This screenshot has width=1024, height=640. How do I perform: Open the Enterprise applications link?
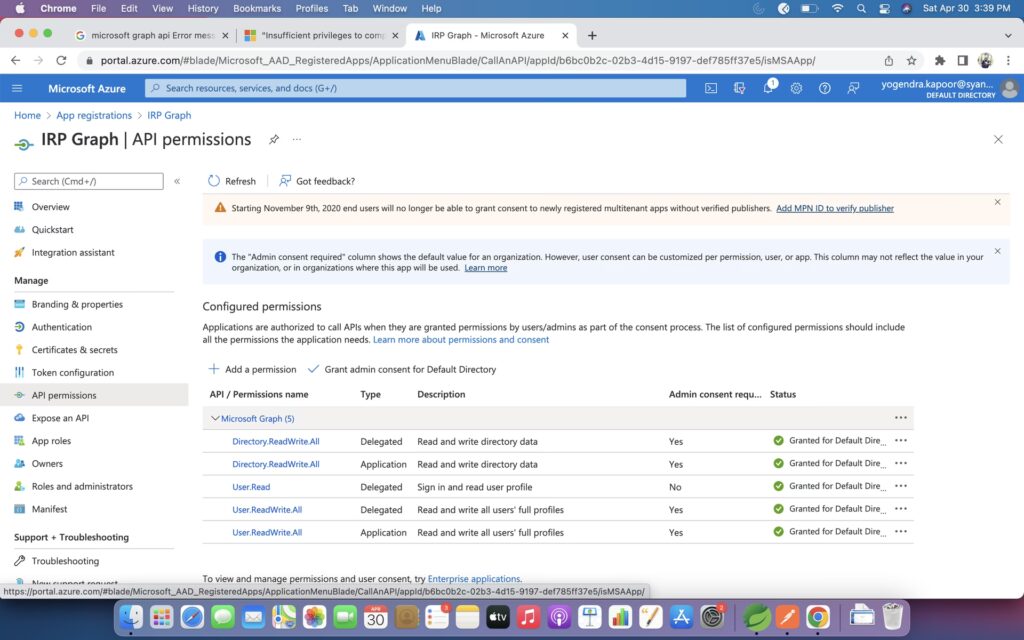(473, 579)
